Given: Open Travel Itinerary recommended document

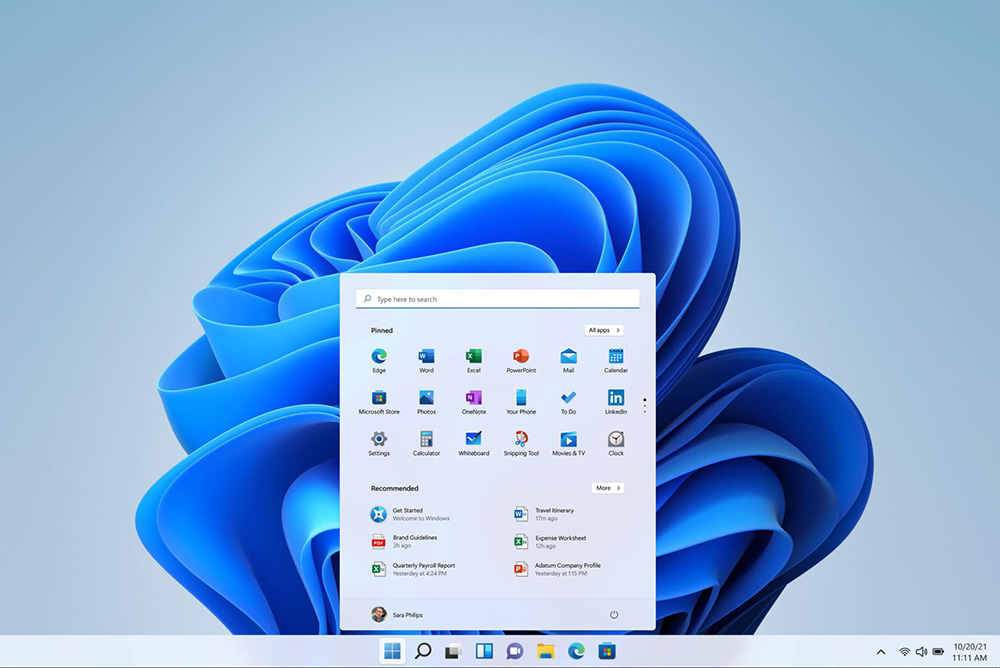Looking at the screenshot, I should click(553, 514).
